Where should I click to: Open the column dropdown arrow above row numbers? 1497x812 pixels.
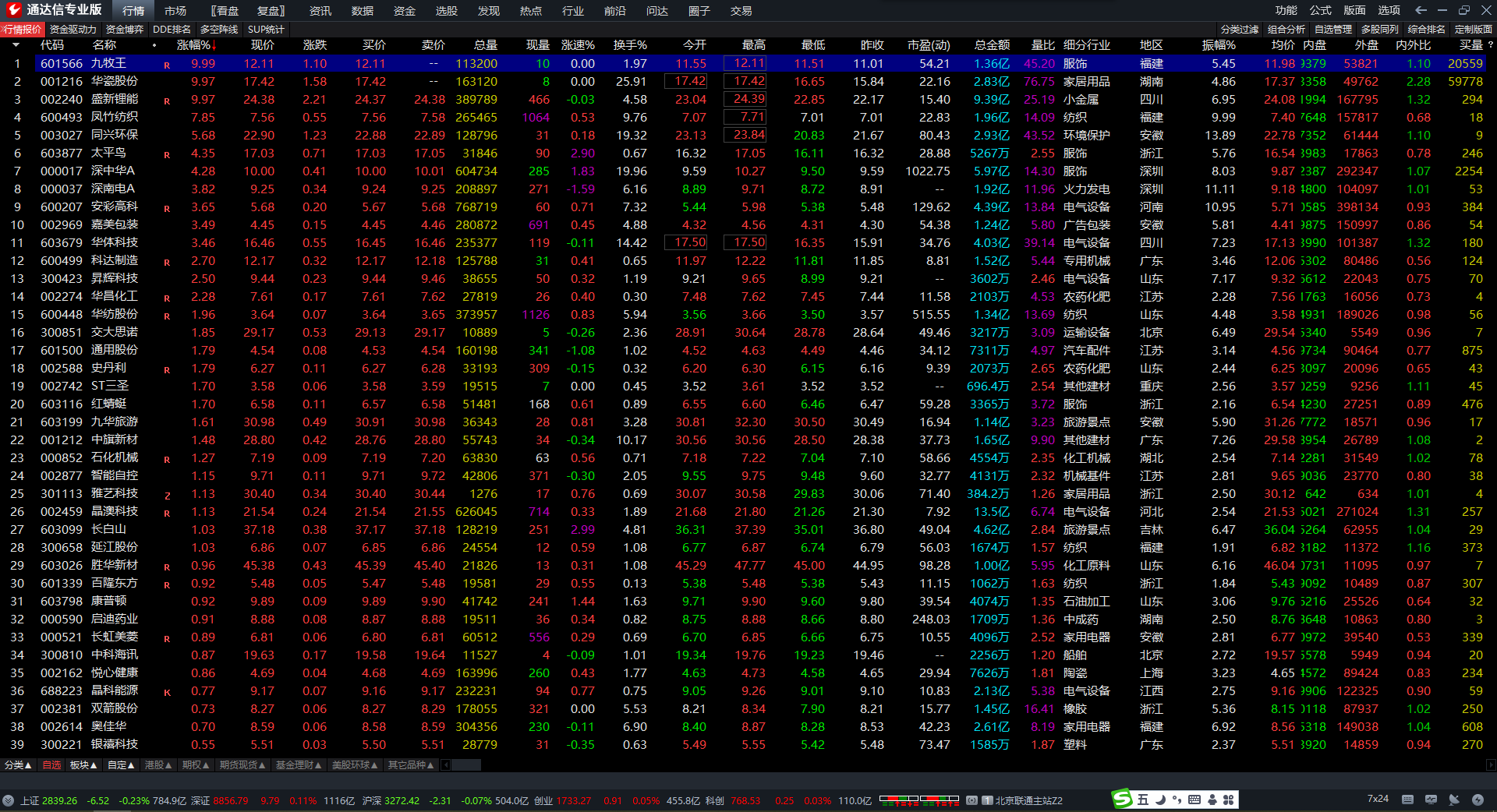tap(16, 45)
